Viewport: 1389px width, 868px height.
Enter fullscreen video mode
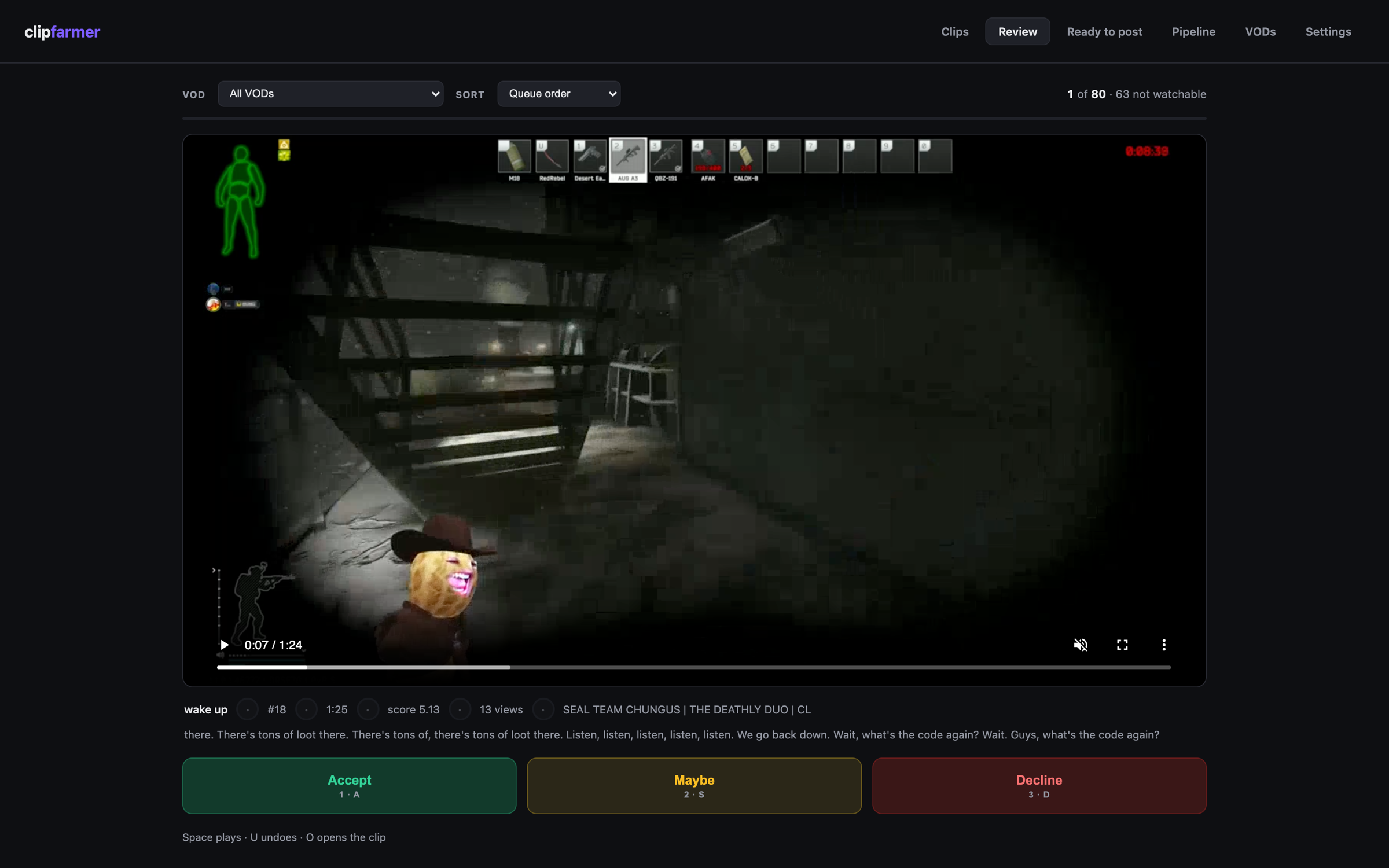coord(1122,645)
